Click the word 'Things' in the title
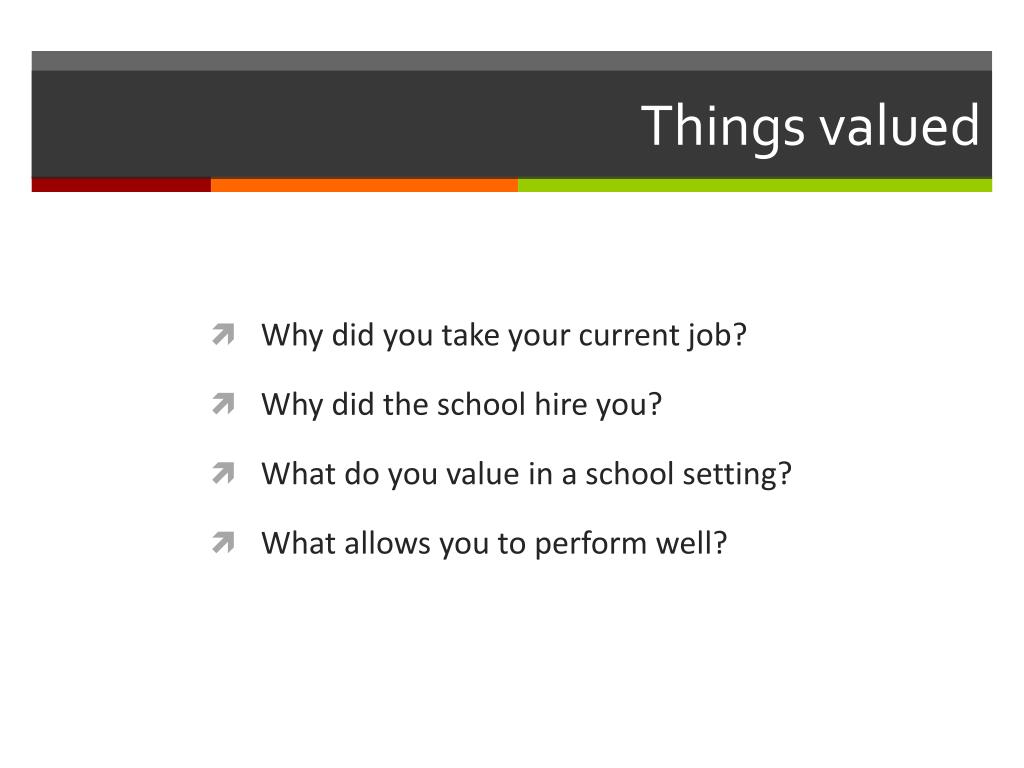 tap(724, 126)
